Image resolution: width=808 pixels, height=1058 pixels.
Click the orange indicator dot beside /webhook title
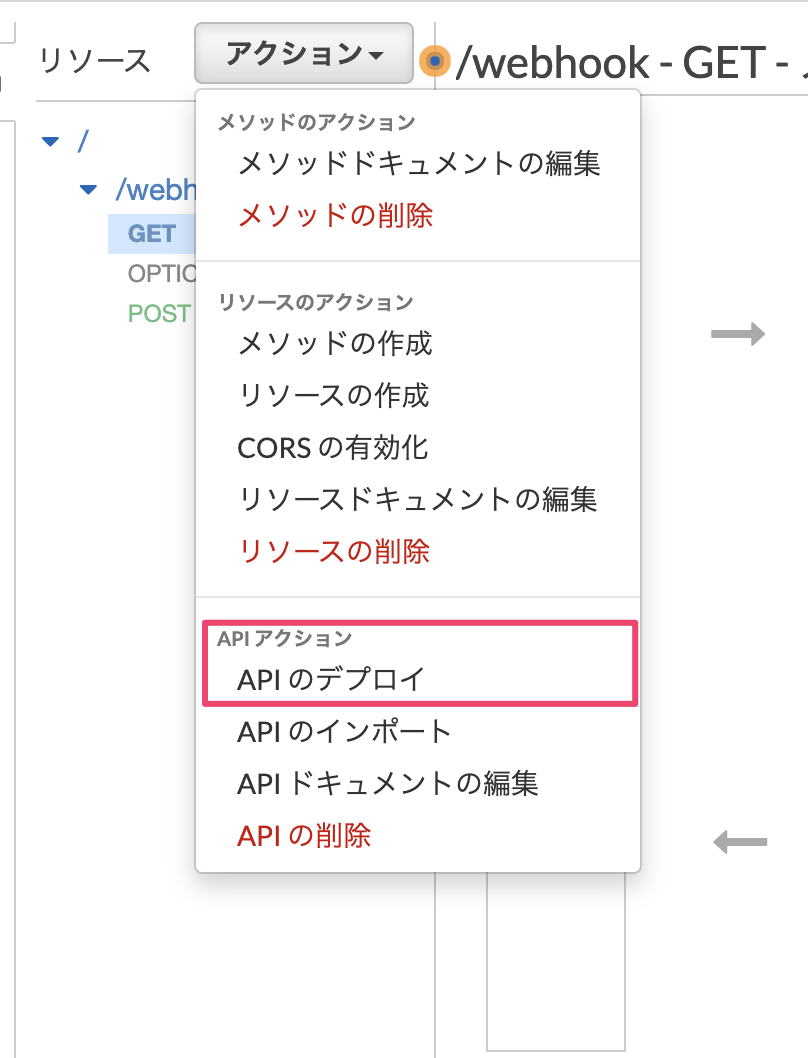click(x=435, y=61)
